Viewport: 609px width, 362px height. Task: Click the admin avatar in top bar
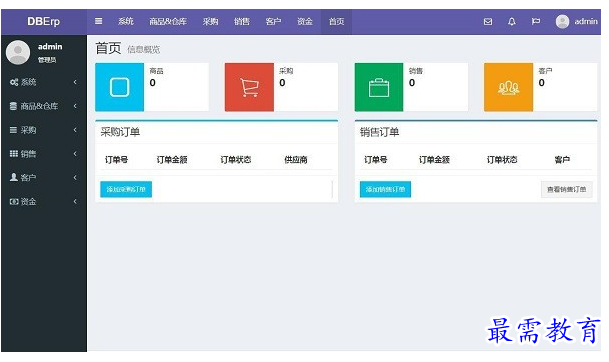[562, 21]
